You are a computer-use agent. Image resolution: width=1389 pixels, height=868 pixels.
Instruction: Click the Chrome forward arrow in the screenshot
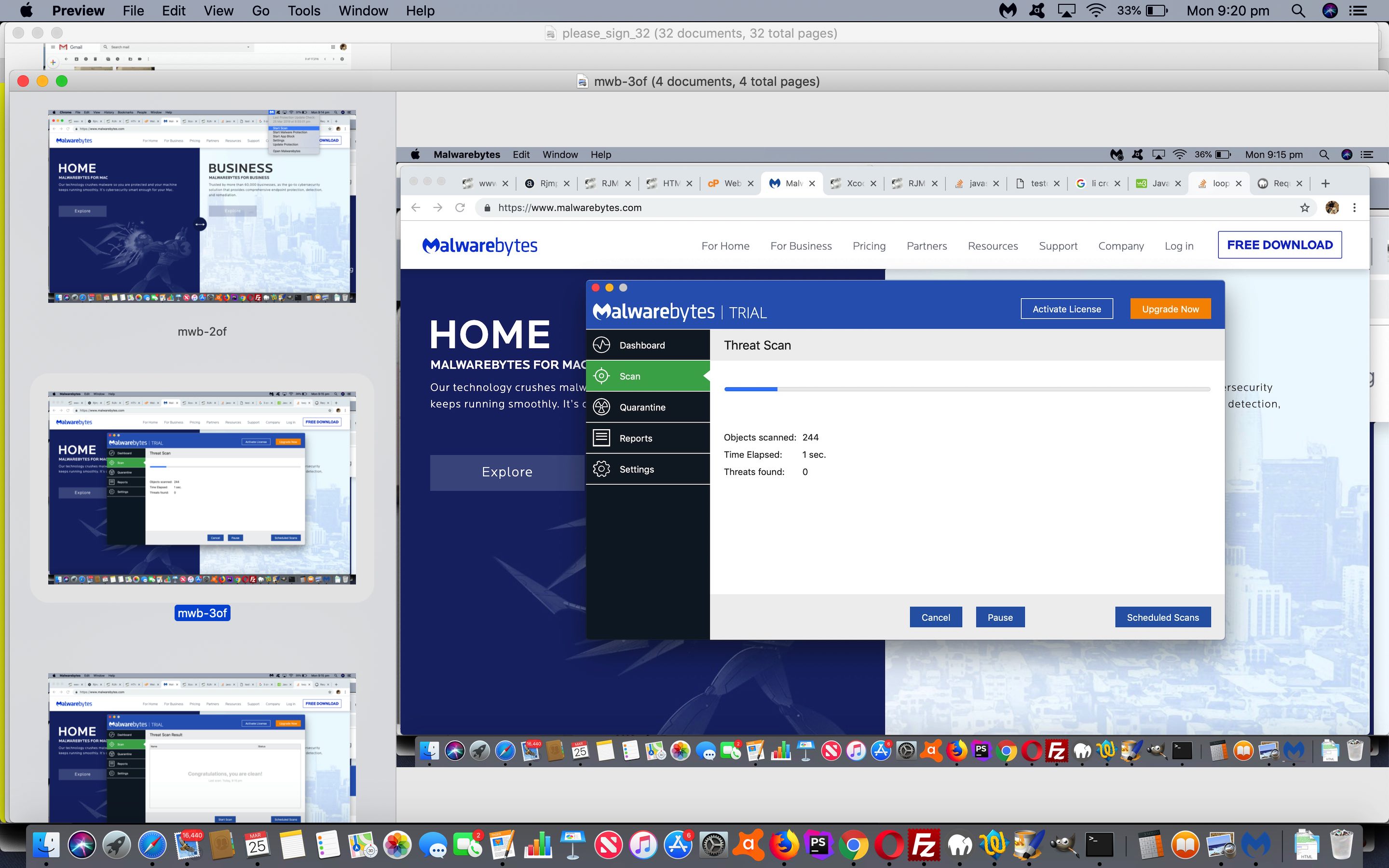tap(438, 208)
